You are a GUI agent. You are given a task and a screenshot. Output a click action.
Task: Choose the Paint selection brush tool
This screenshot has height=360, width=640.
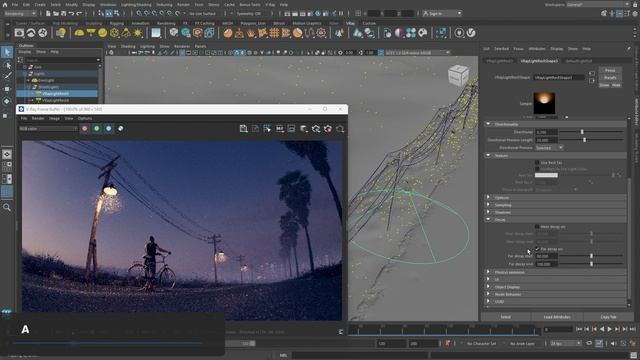[7, 76]
